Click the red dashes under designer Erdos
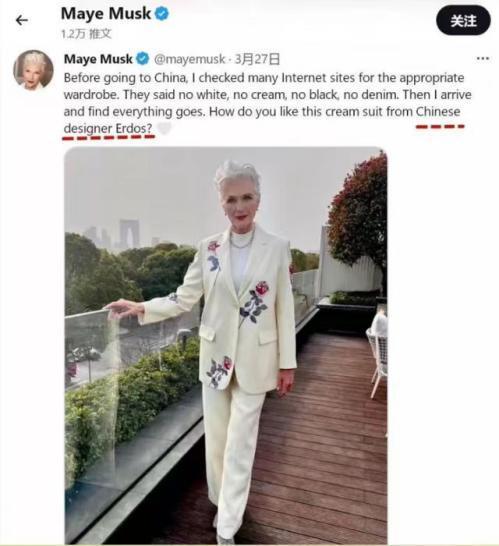499x546 pixels. [x=108, y=138]
